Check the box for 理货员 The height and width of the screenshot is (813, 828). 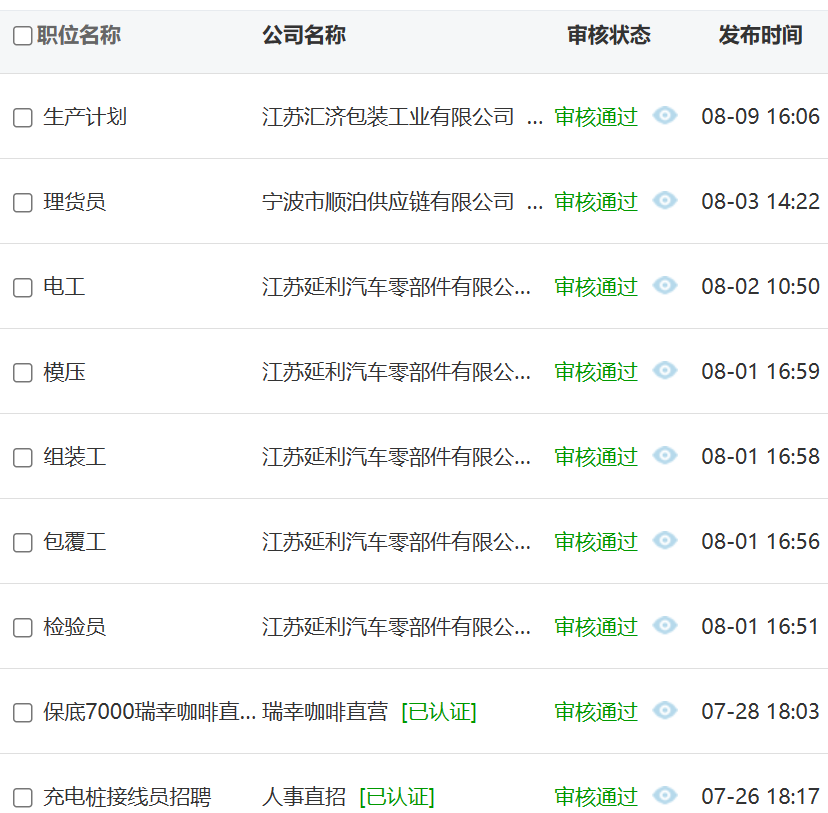click(x=23, y=203)
